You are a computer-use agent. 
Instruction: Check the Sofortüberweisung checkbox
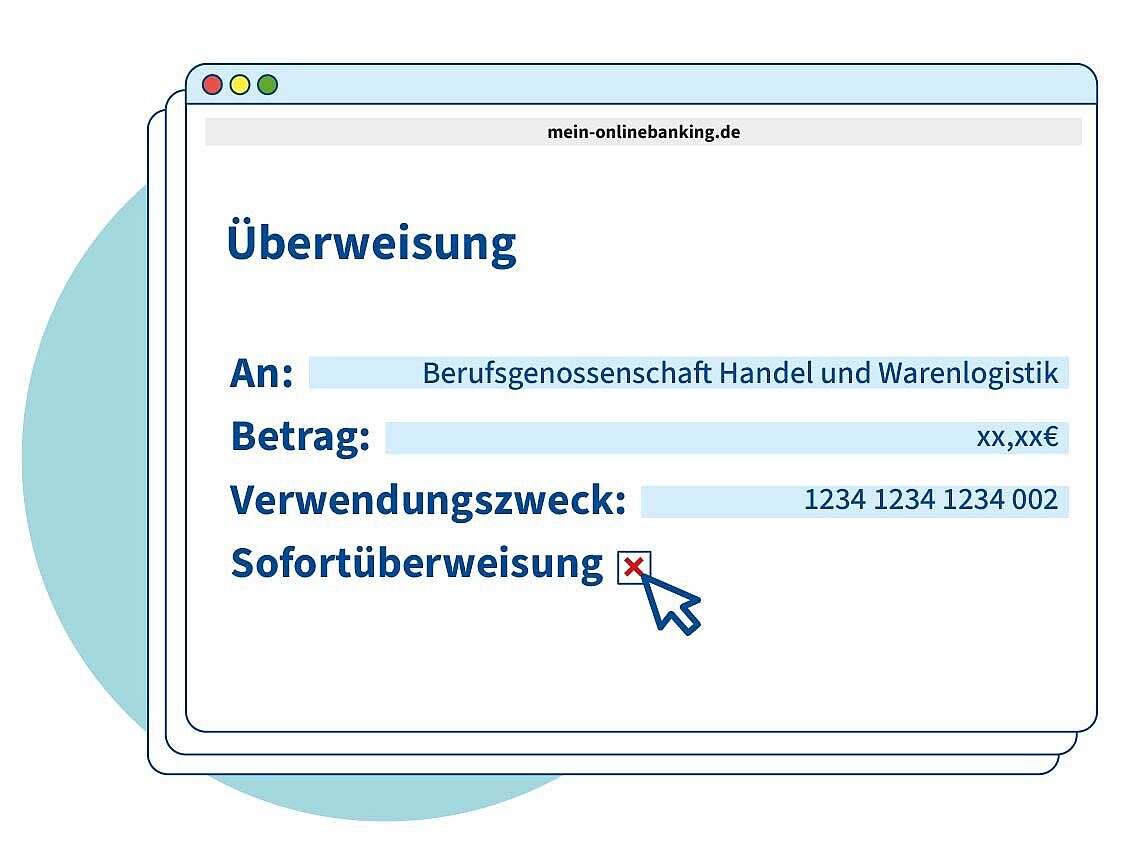pos(633,567)
